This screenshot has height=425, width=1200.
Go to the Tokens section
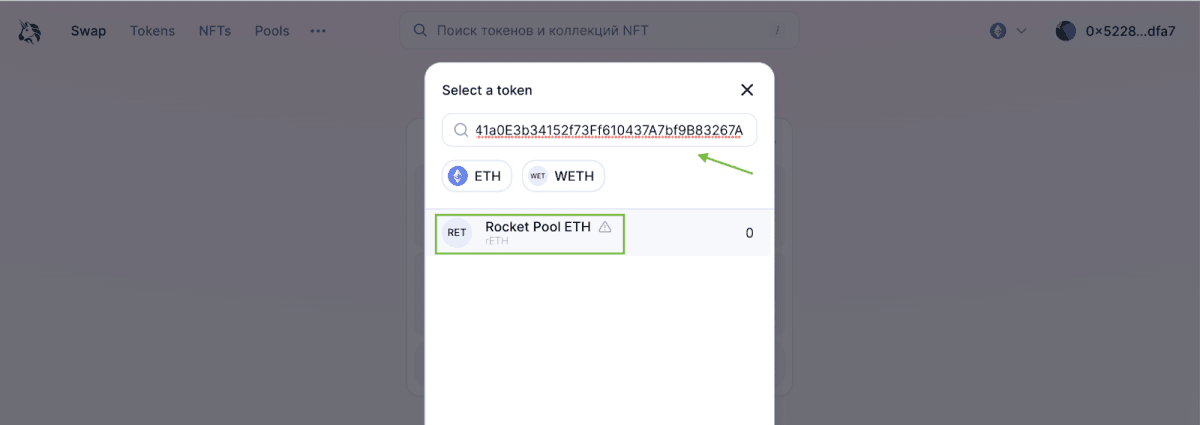coord(152,31)
